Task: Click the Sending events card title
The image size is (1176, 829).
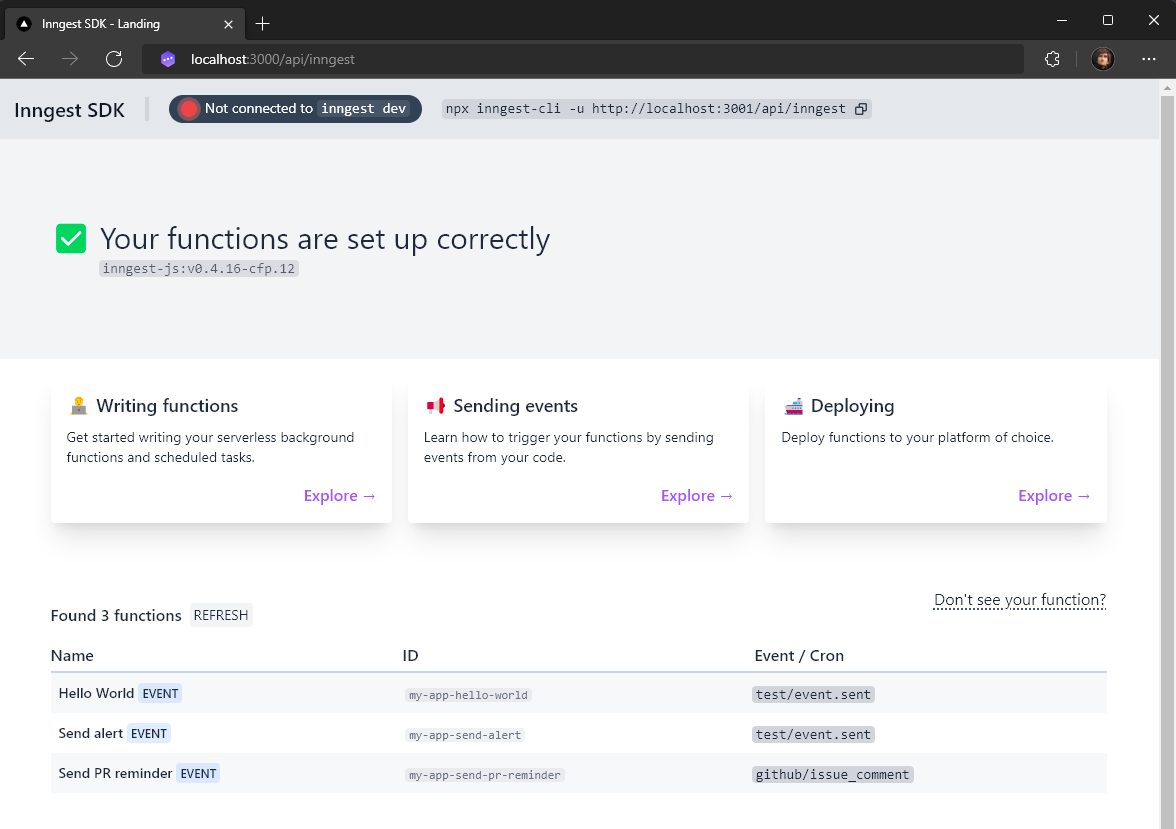Action: pos(515,406)
